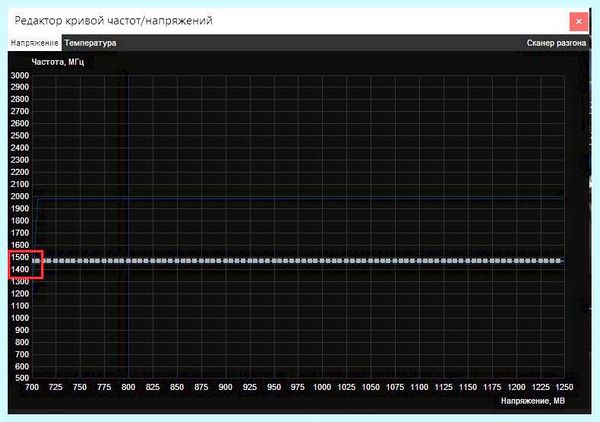Click the window title Редактор кривой частот/напряжений

coord(113,20)
